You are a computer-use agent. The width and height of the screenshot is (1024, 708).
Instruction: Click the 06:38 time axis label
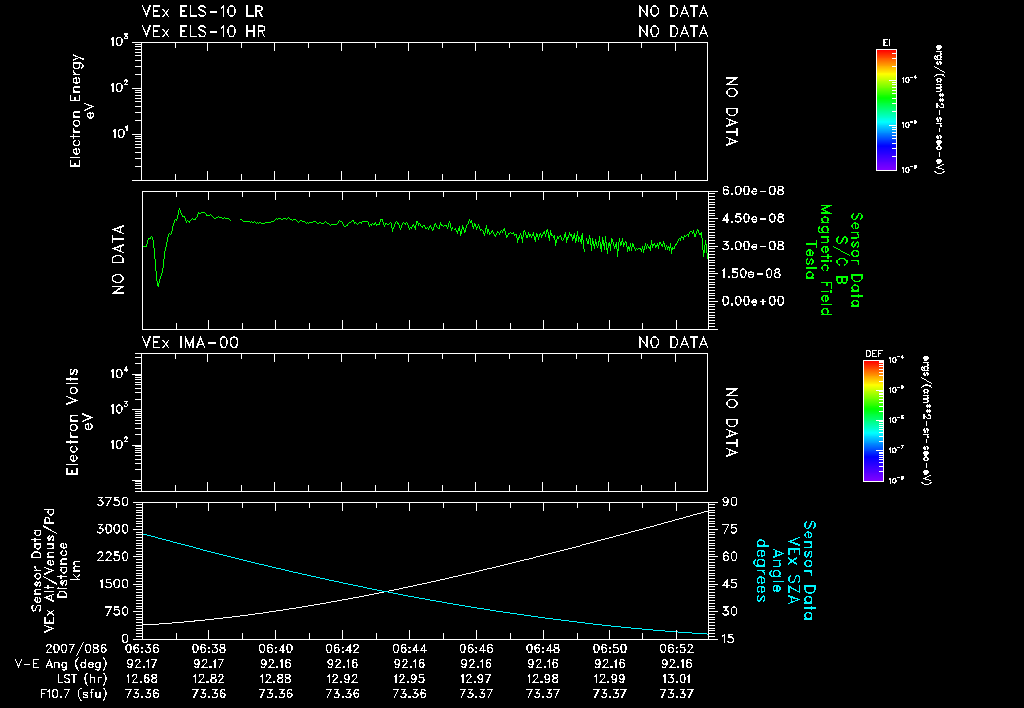coord(208,649)
